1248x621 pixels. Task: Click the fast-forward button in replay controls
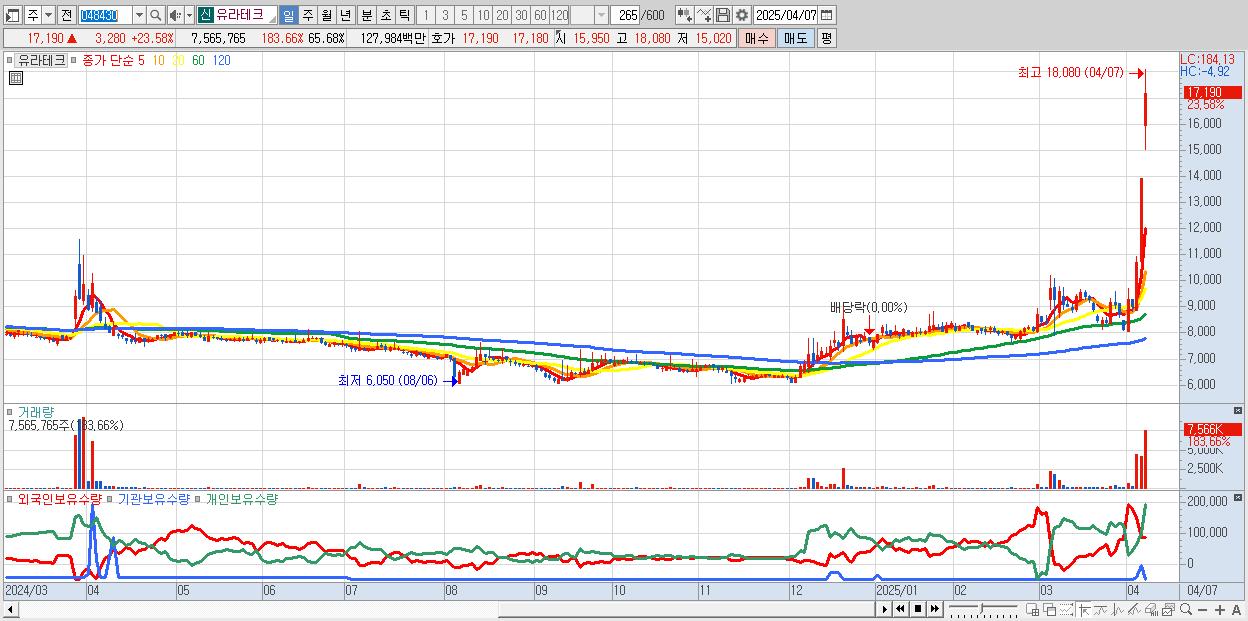tap(934, 609)
